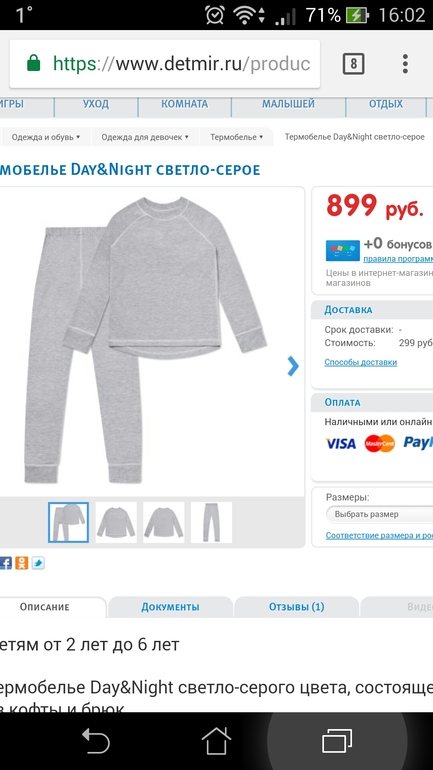The image size is (433, 770).
Task: Select the second thumbnail showing the top
Action: (116, 522)
